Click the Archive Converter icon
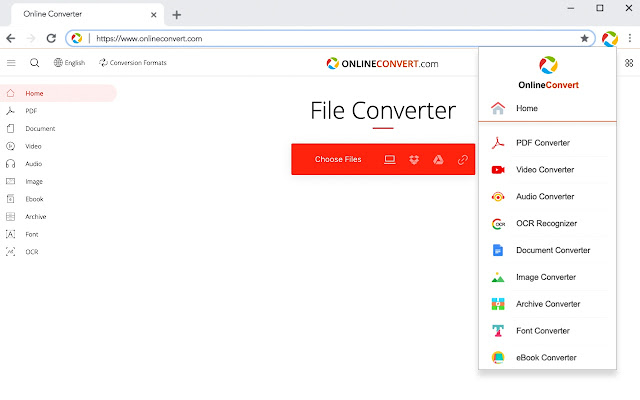640x400 pixels. tap(498, 304)
